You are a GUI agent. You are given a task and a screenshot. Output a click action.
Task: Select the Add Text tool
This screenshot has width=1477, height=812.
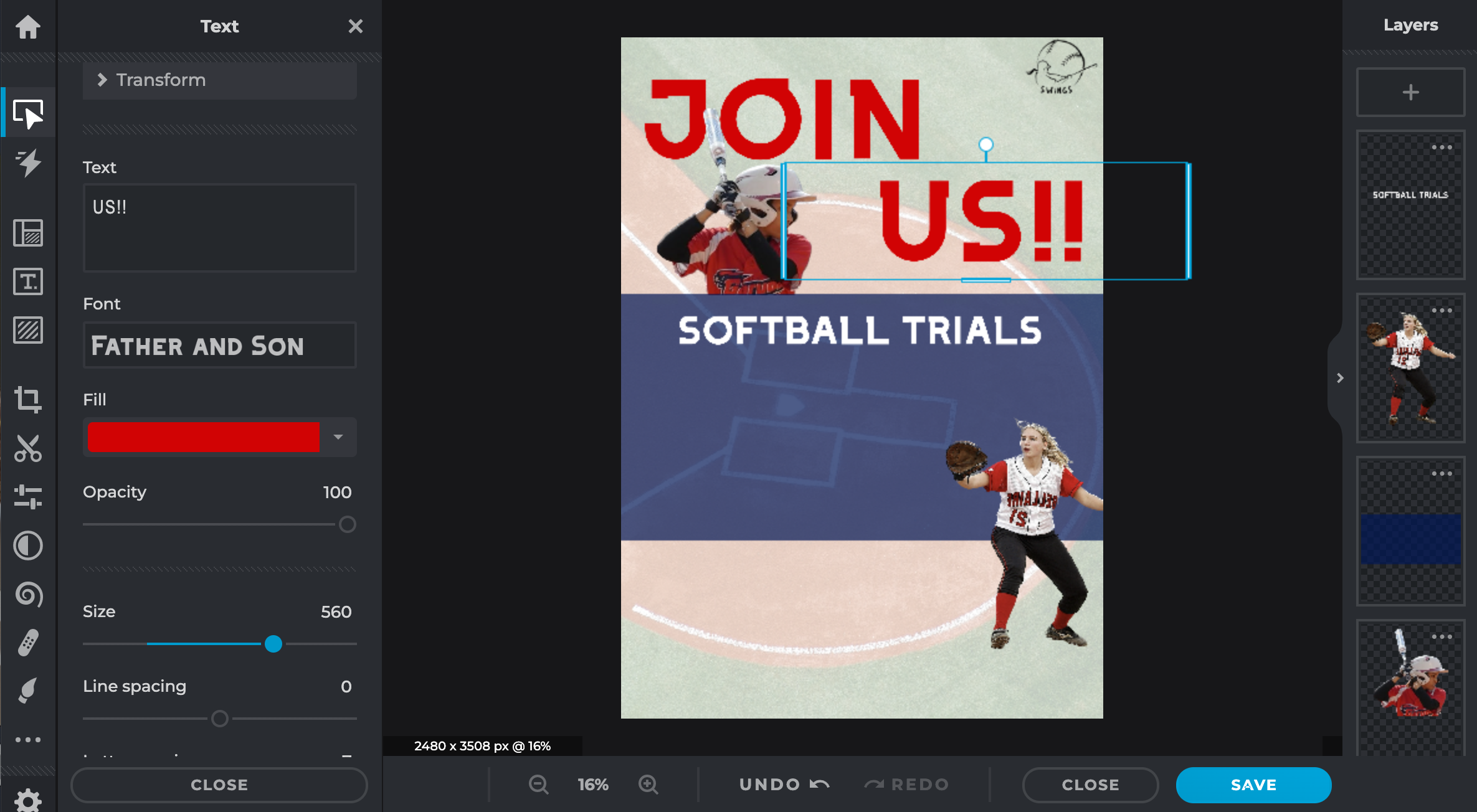click(x=28, y=281)
